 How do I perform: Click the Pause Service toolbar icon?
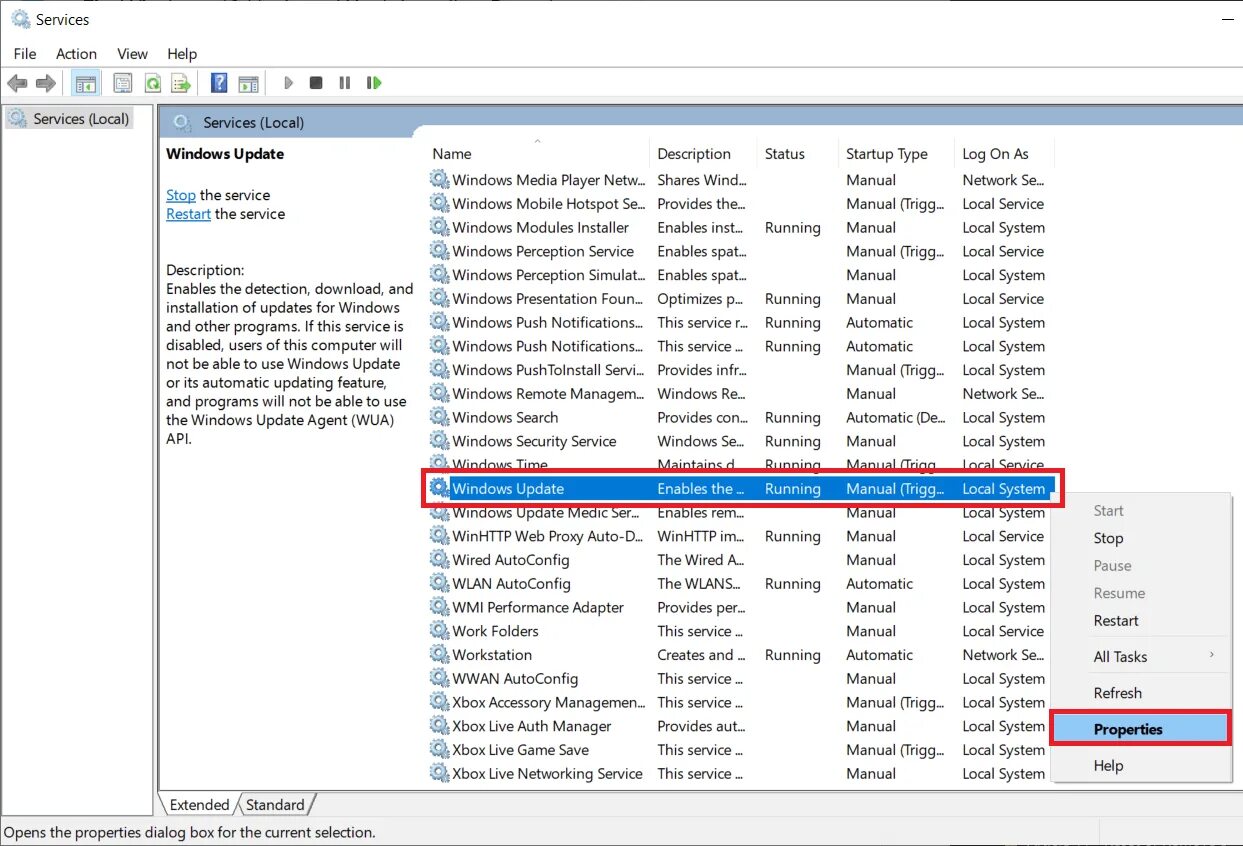click(345, 83)
